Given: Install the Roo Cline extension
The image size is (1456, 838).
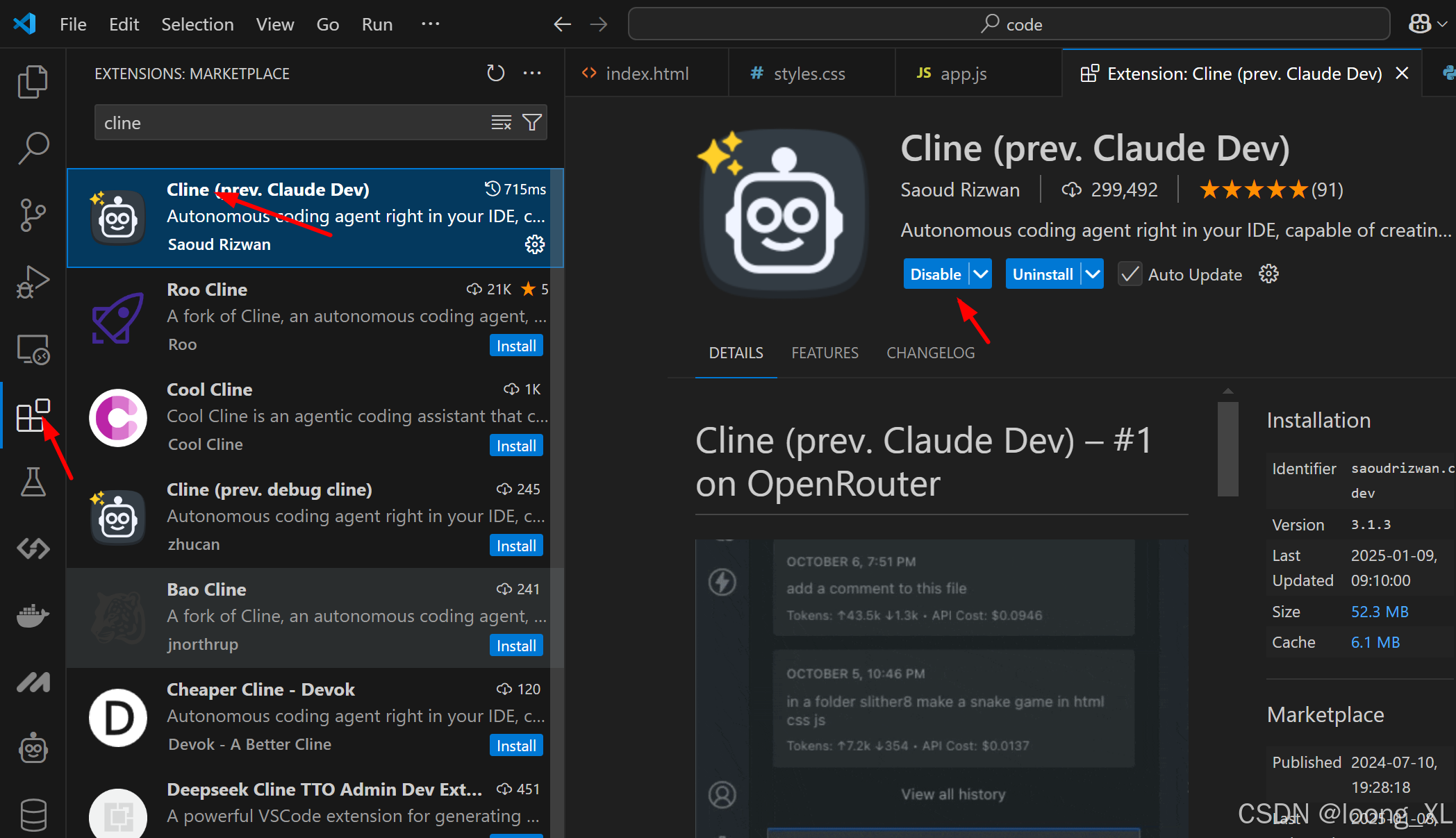Looking at the screenshot, I should click(515, 345).
